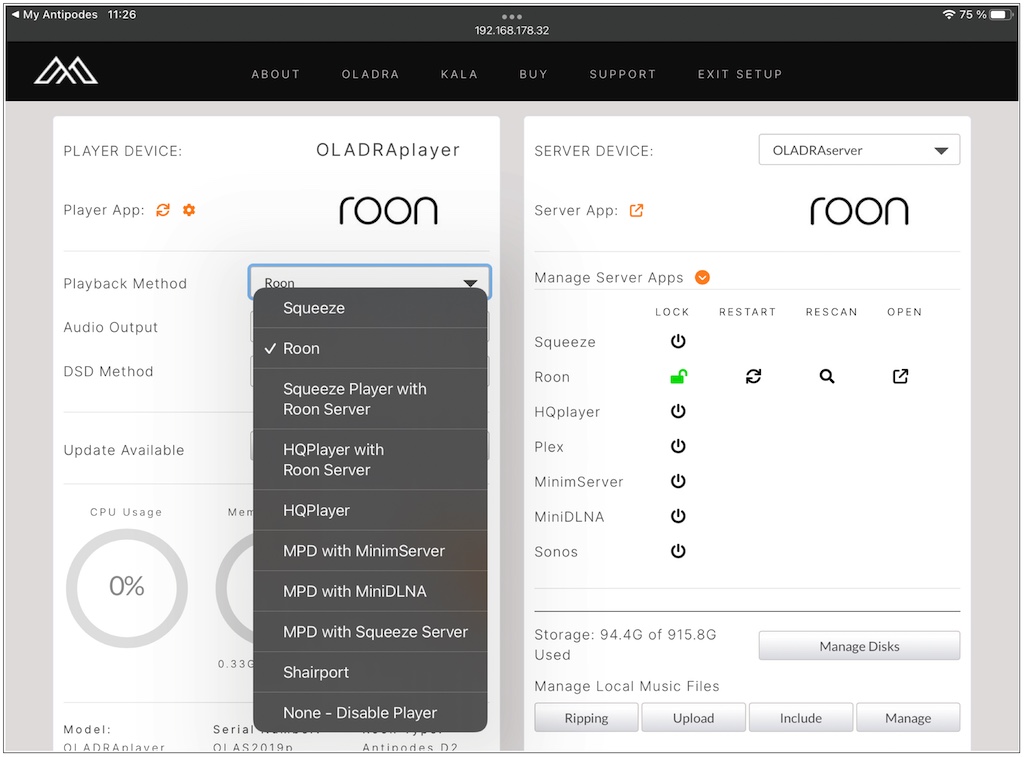Toggle the green Roon lock icon
The height and width of the screenshot is (757, 1024).
[x=679, y=376]
